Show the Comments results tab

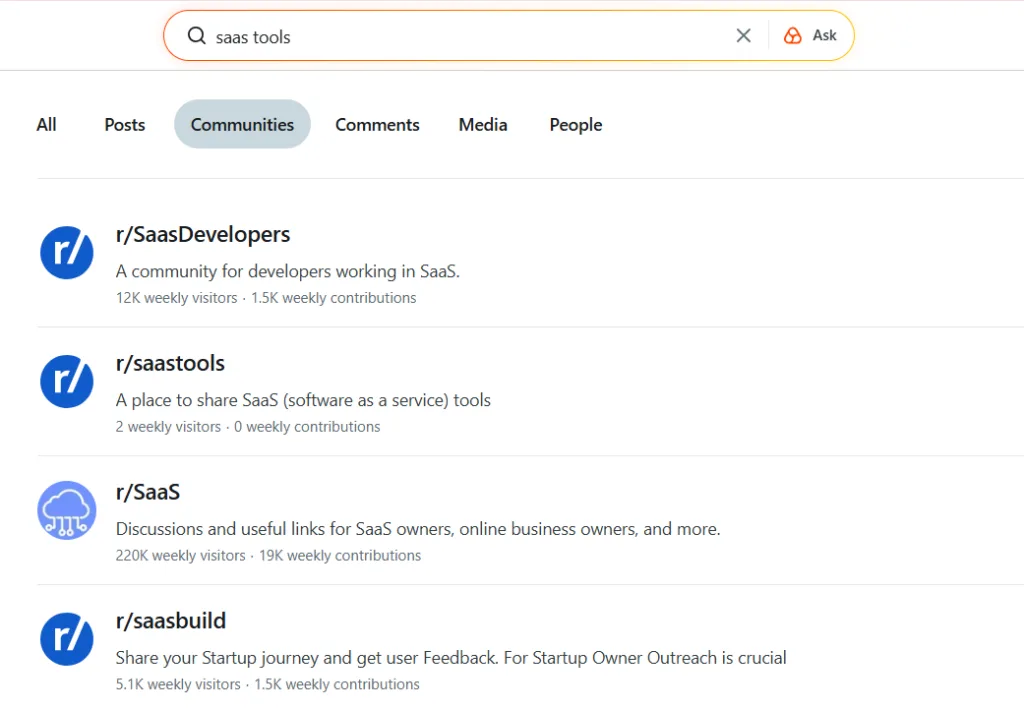(x=377, y=125)
